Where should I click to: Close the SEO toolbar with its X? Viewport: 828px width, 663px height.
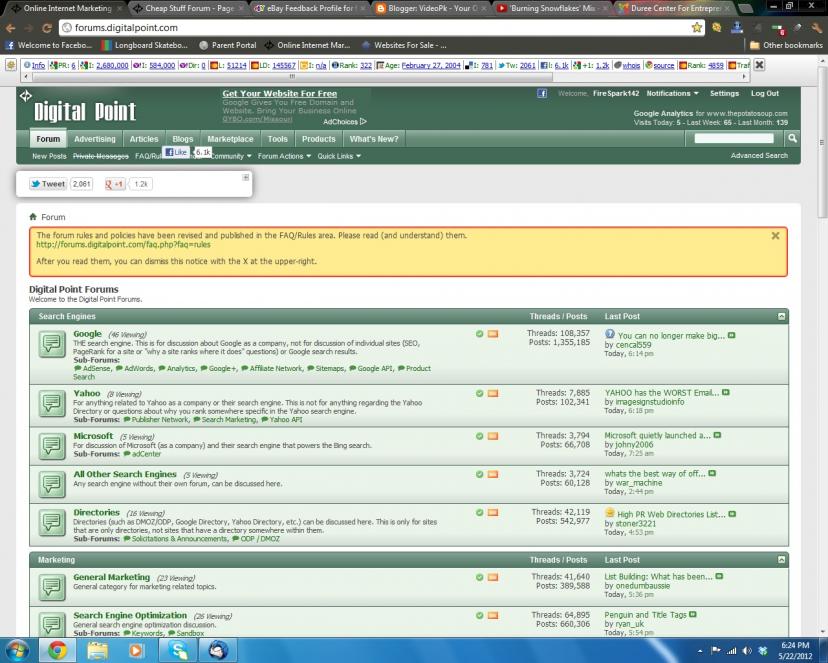[759, 65]
